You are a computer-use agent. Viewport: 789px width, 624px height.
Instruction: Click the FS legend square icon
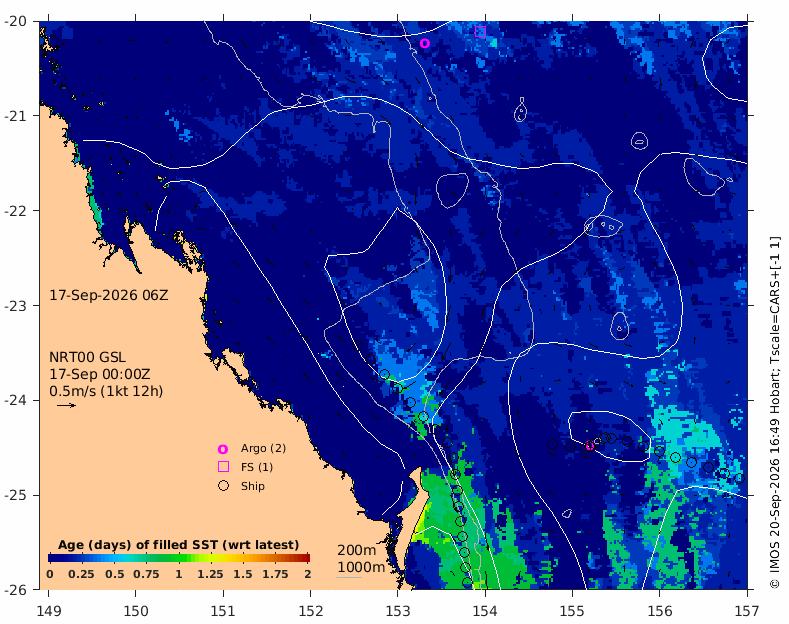click(223, 467)
